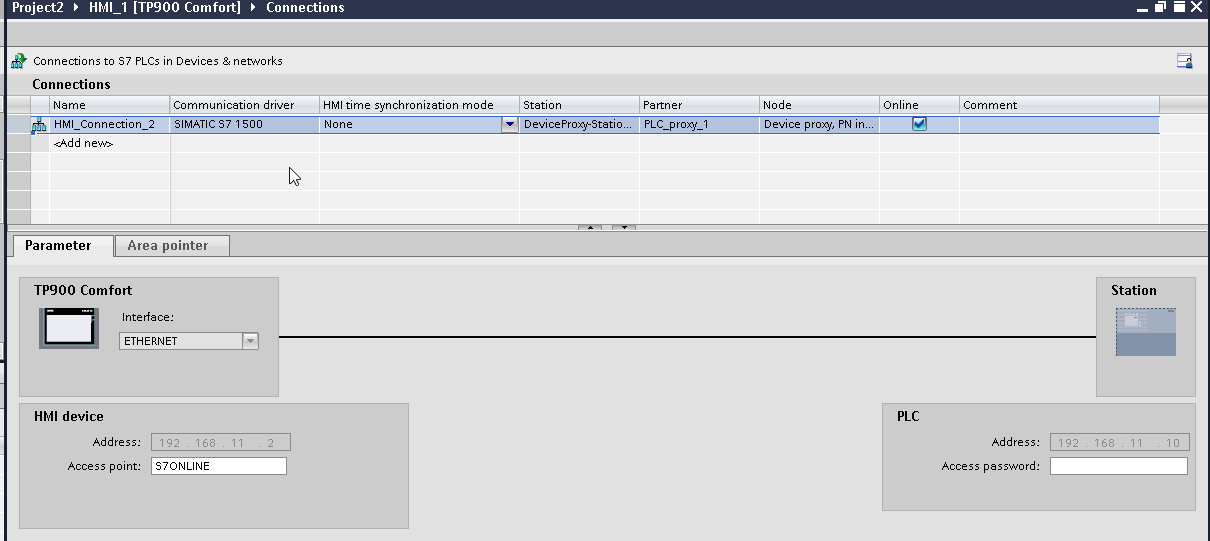Click the Online column header
This screenshot has width=1210, height=541.
920,105
